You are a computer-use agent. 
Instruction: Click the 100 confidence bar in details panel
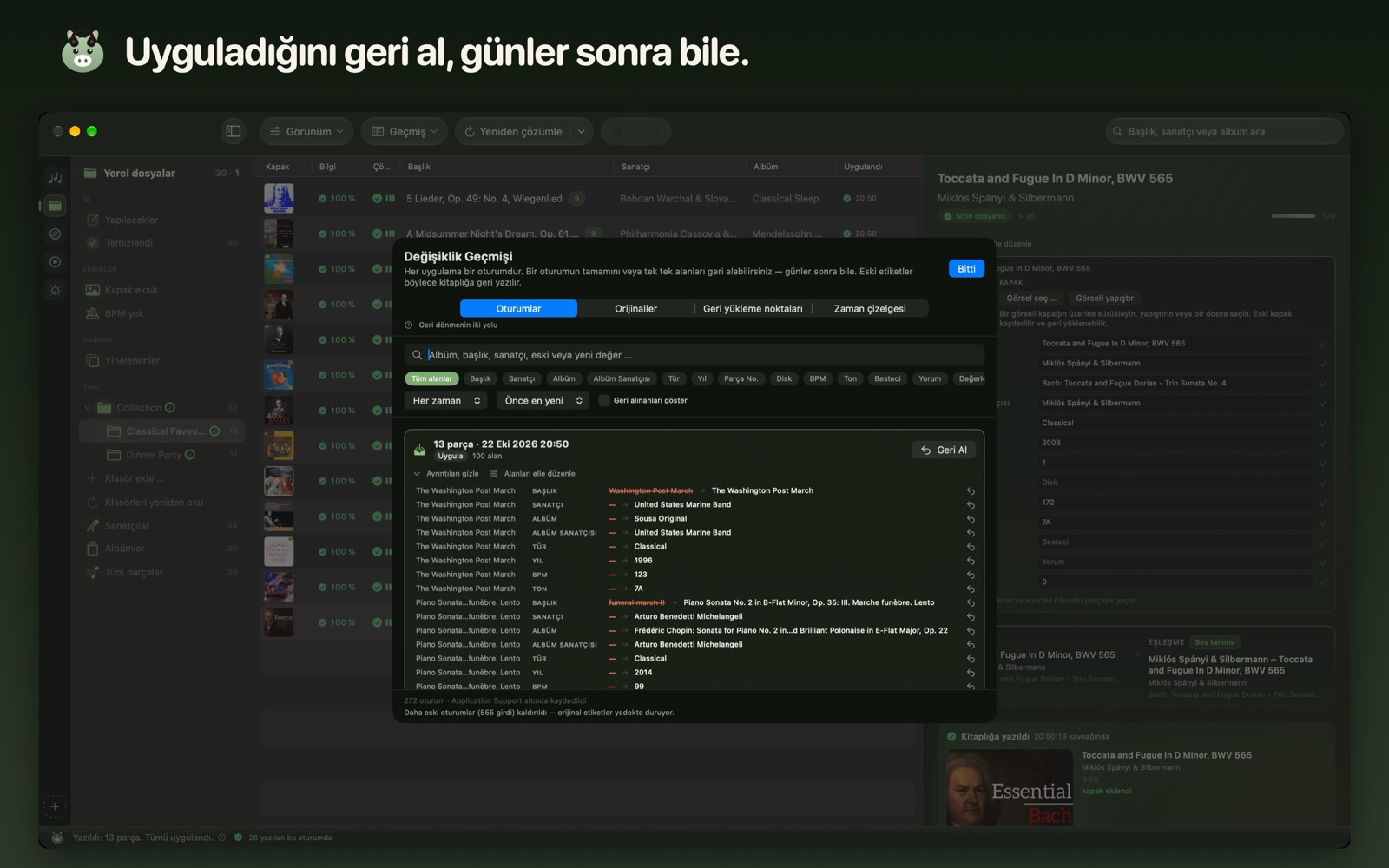(x=1293, y=215)
